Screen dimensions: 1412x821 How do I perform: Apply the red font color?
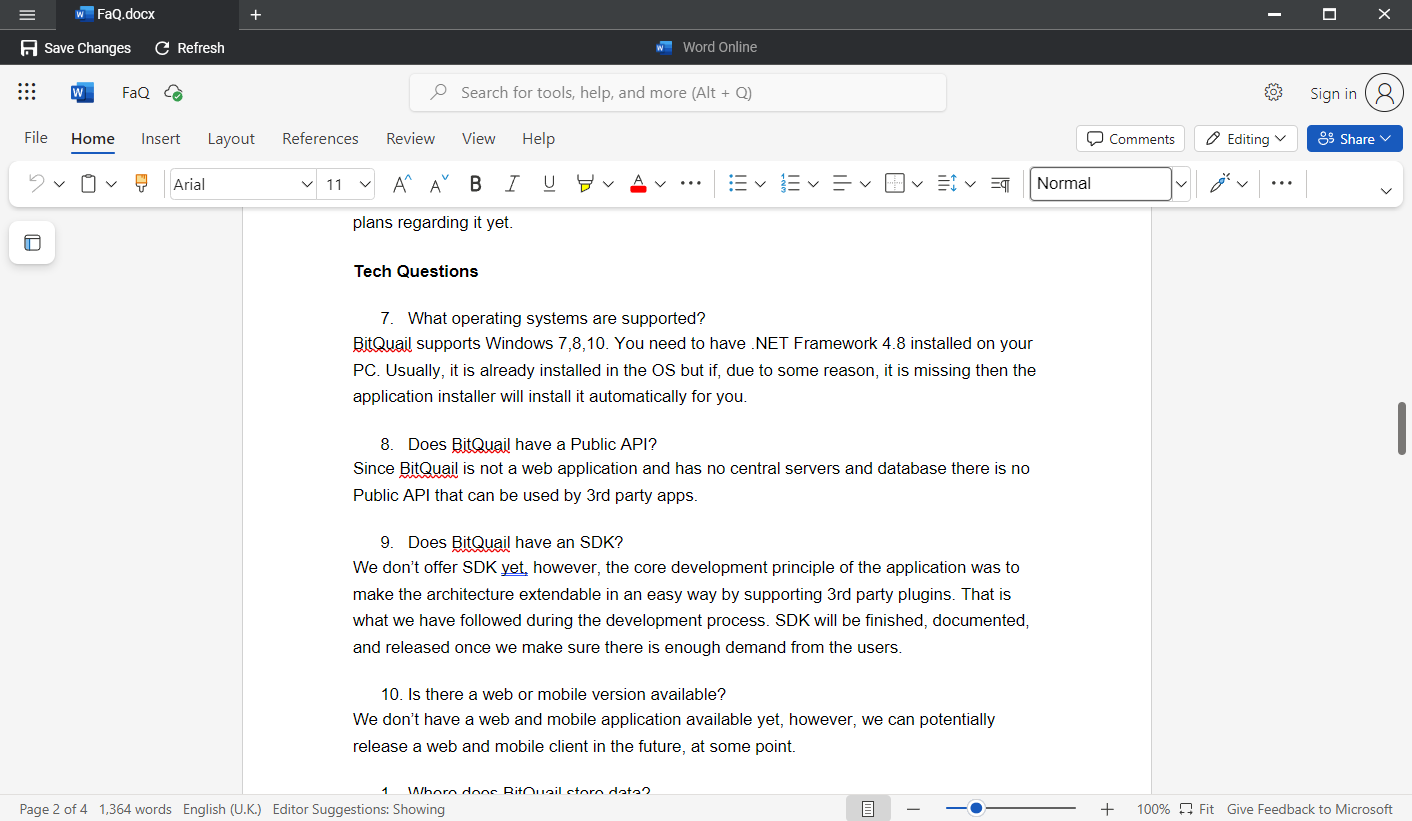[638, 183]
